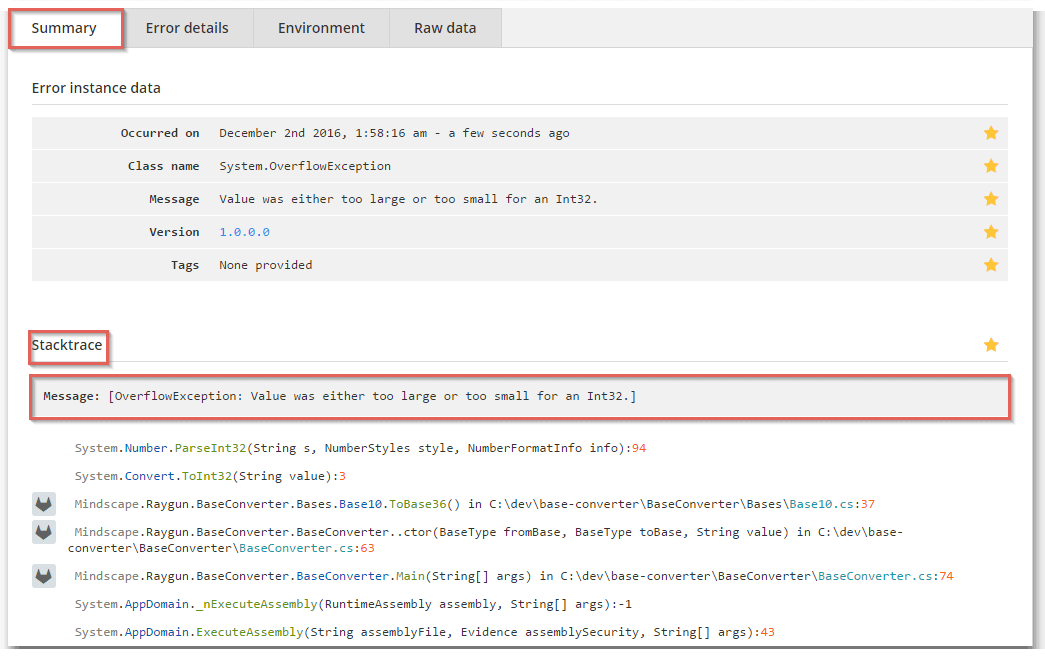
Task: Click the OverflowException message box
Action: pyautogui.click(x=520, y=397)
